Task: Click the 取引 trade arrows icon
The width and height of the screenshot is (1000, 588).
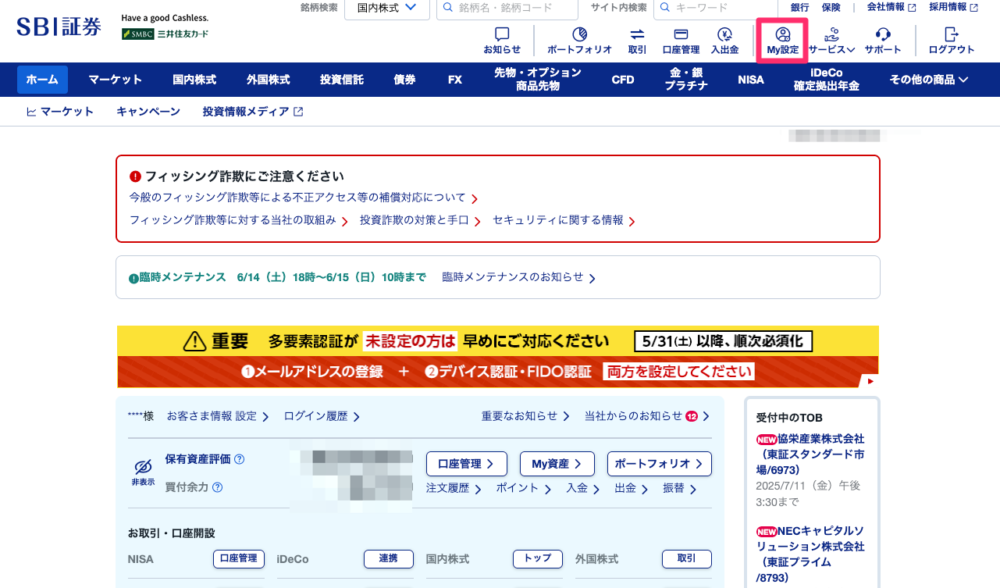Action: click(x=637, y=36)
